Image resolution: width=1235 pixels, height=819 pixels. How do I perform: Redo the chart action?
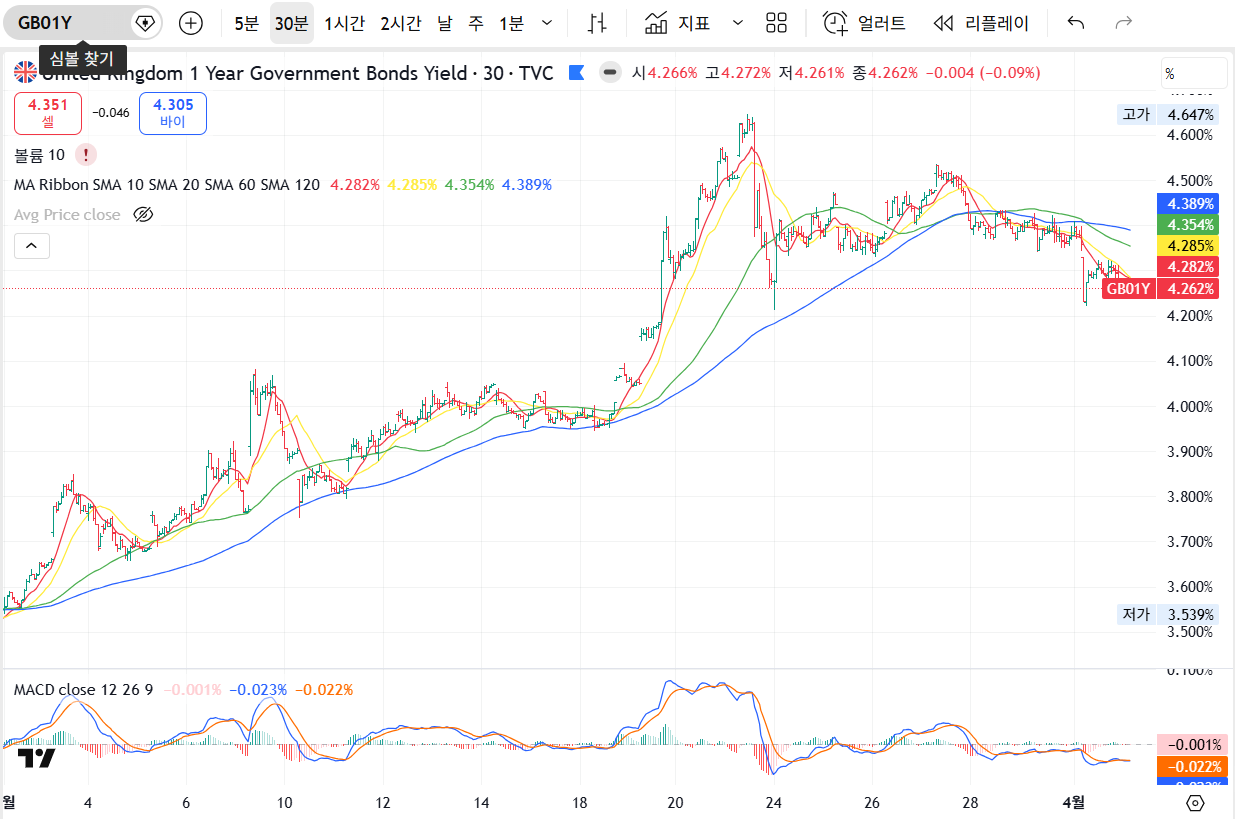pos(1124,23)
